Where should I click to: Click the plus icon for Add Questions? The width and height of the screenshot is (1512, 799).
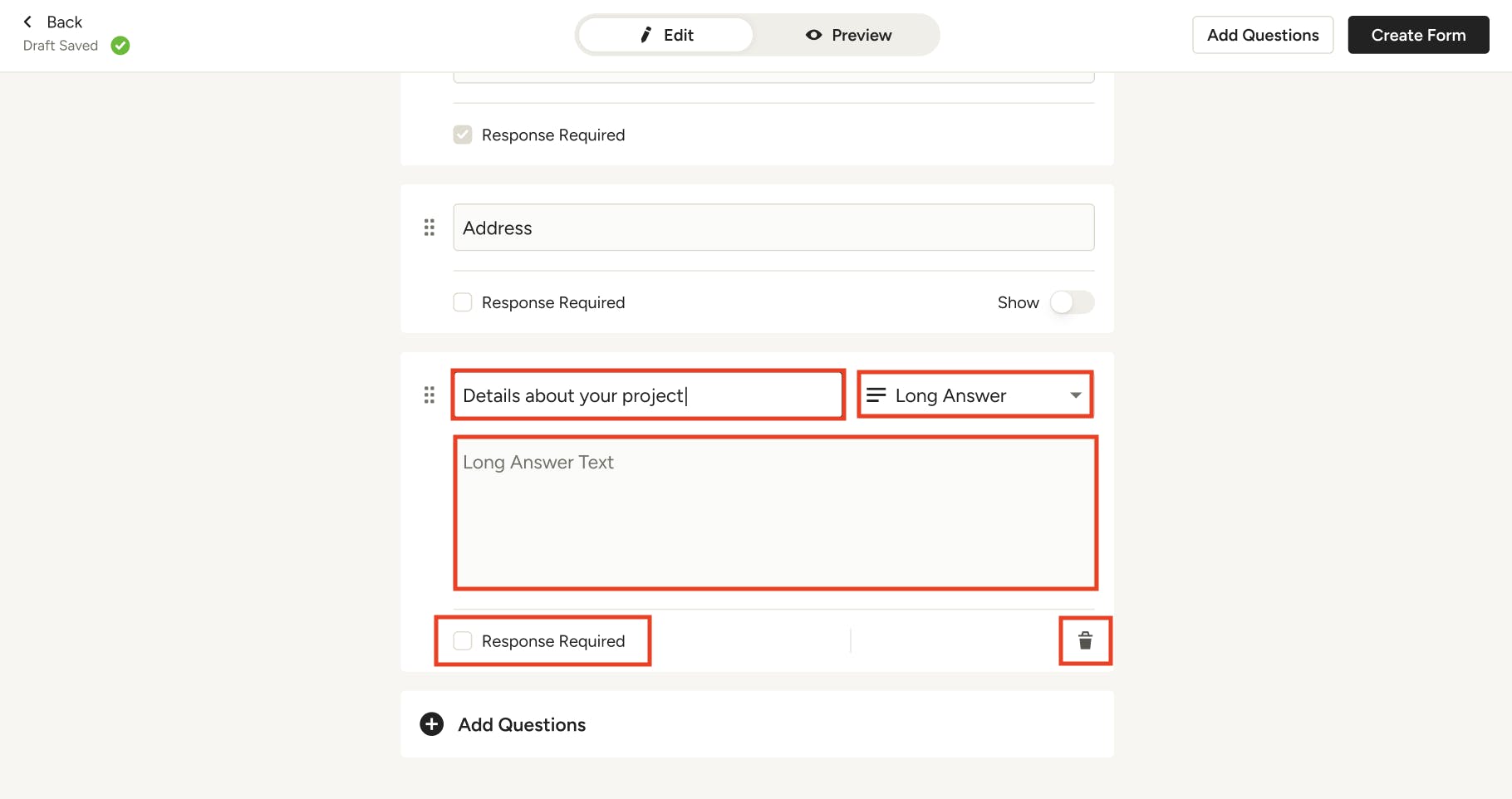click(x=432, y=724)
